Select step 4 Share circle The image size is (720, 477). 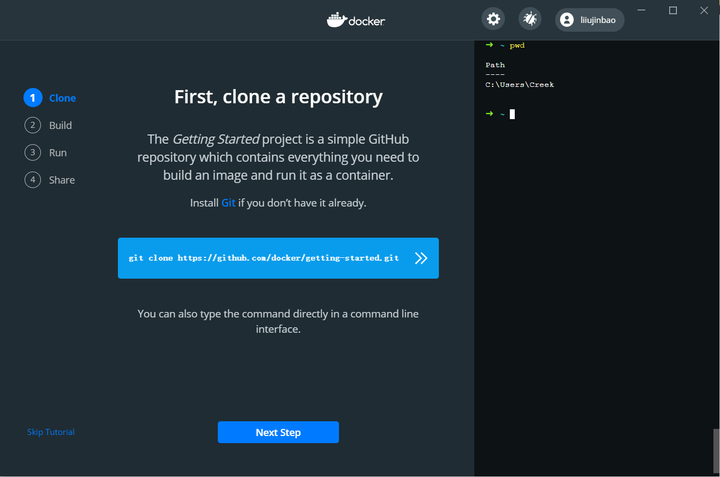click(33, 180)
